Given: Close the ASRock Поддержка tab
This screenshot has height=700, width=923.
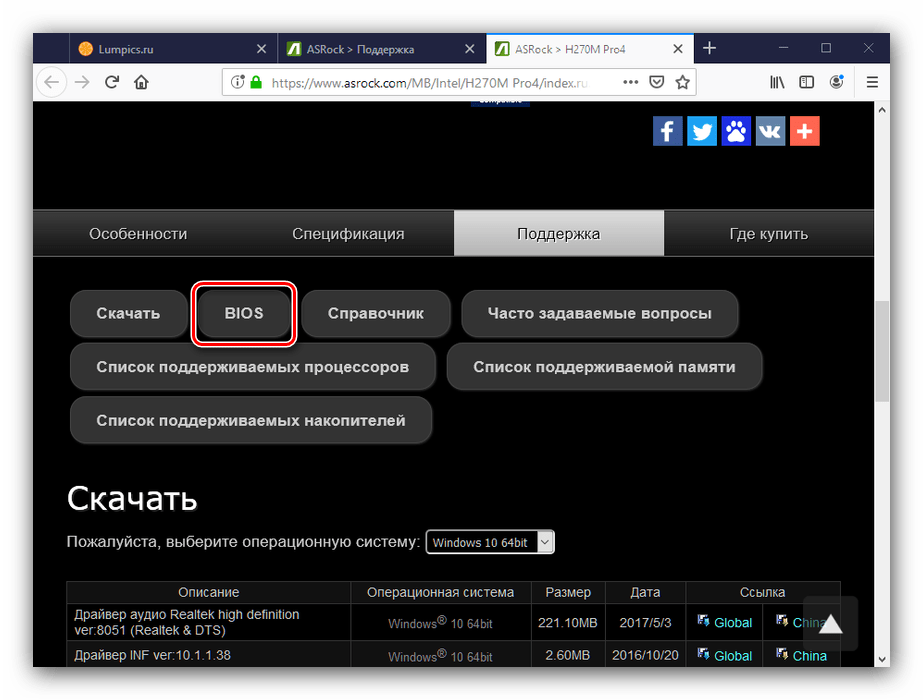Looking at the screenshot, I should point(469,49).
